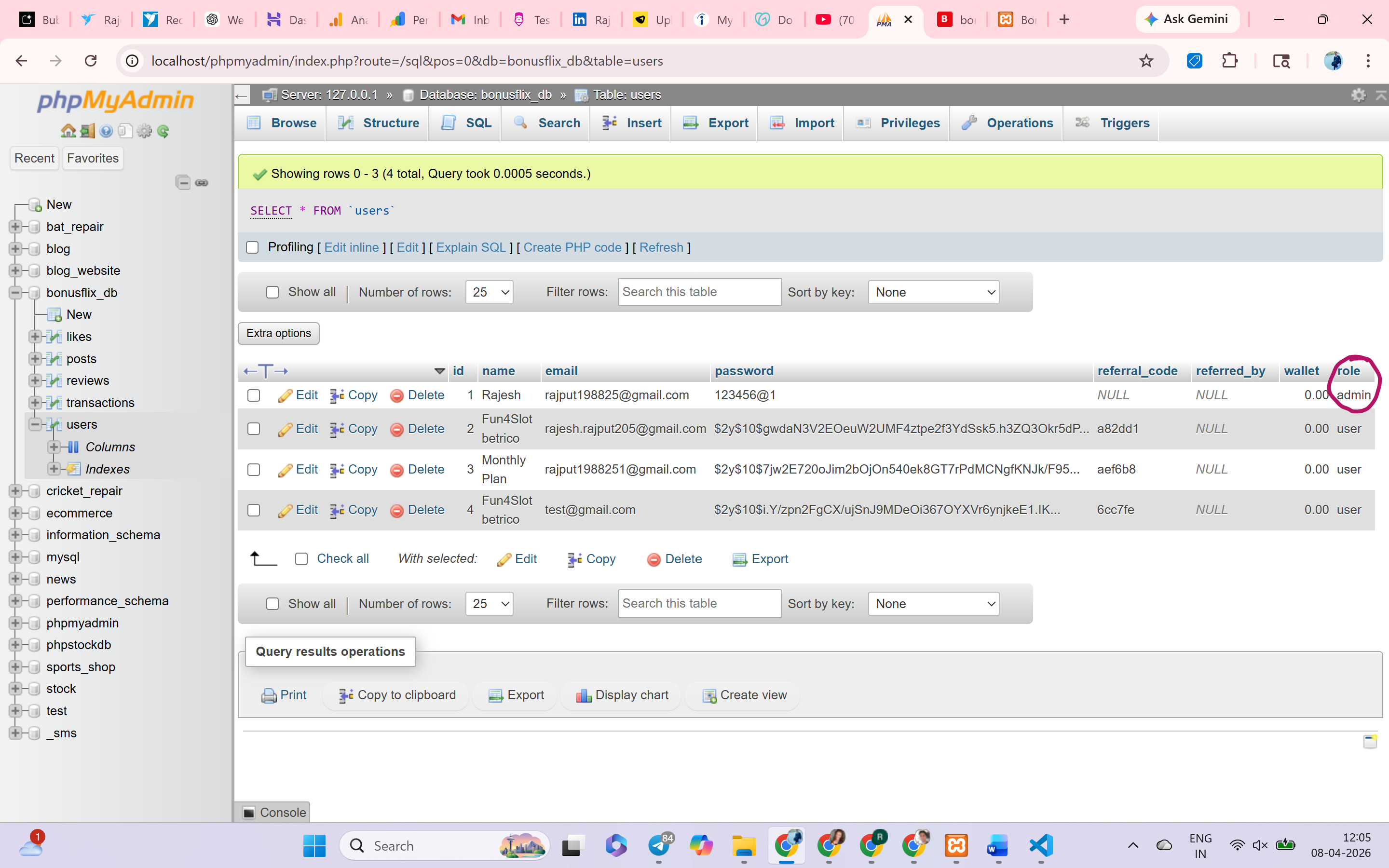Select the checkbox for test@gmail.com row
This screenshot has height=868, width=1389.
coord(254,510)
